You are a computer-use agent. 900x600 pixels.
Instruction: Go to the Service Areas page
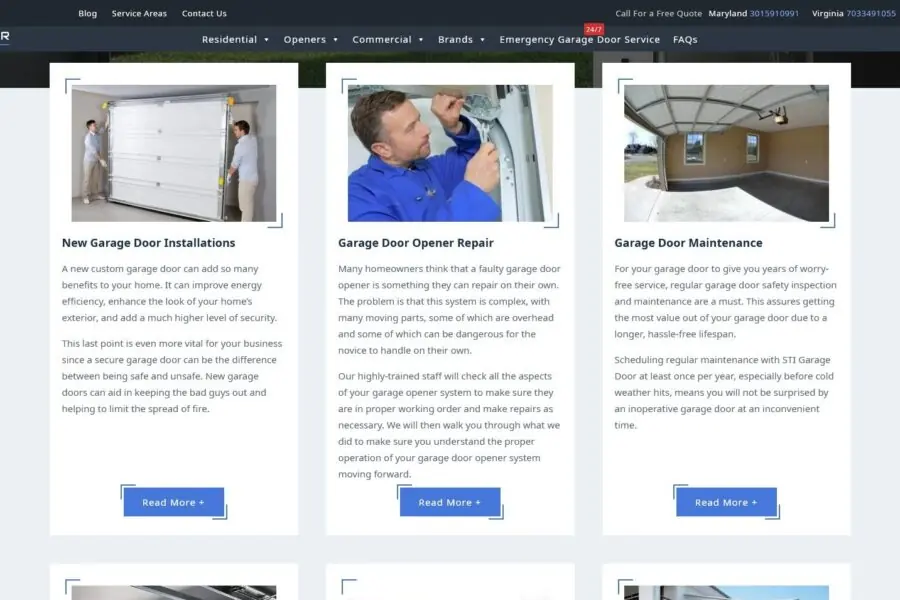[139, 14]
